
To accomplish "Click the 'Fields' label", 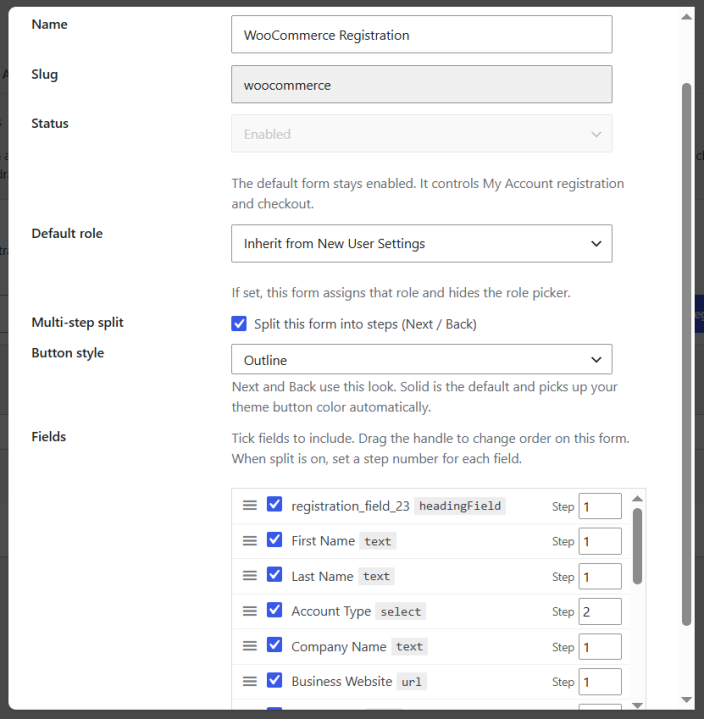I will coord(49,437).
